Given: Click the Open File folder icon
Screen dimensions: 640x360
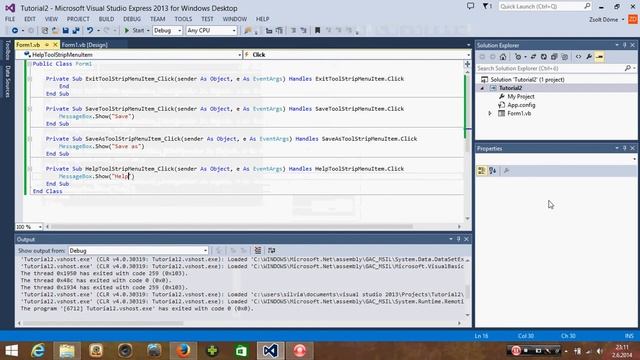Looking at the screenshot, I should click(x=55, y=31).
